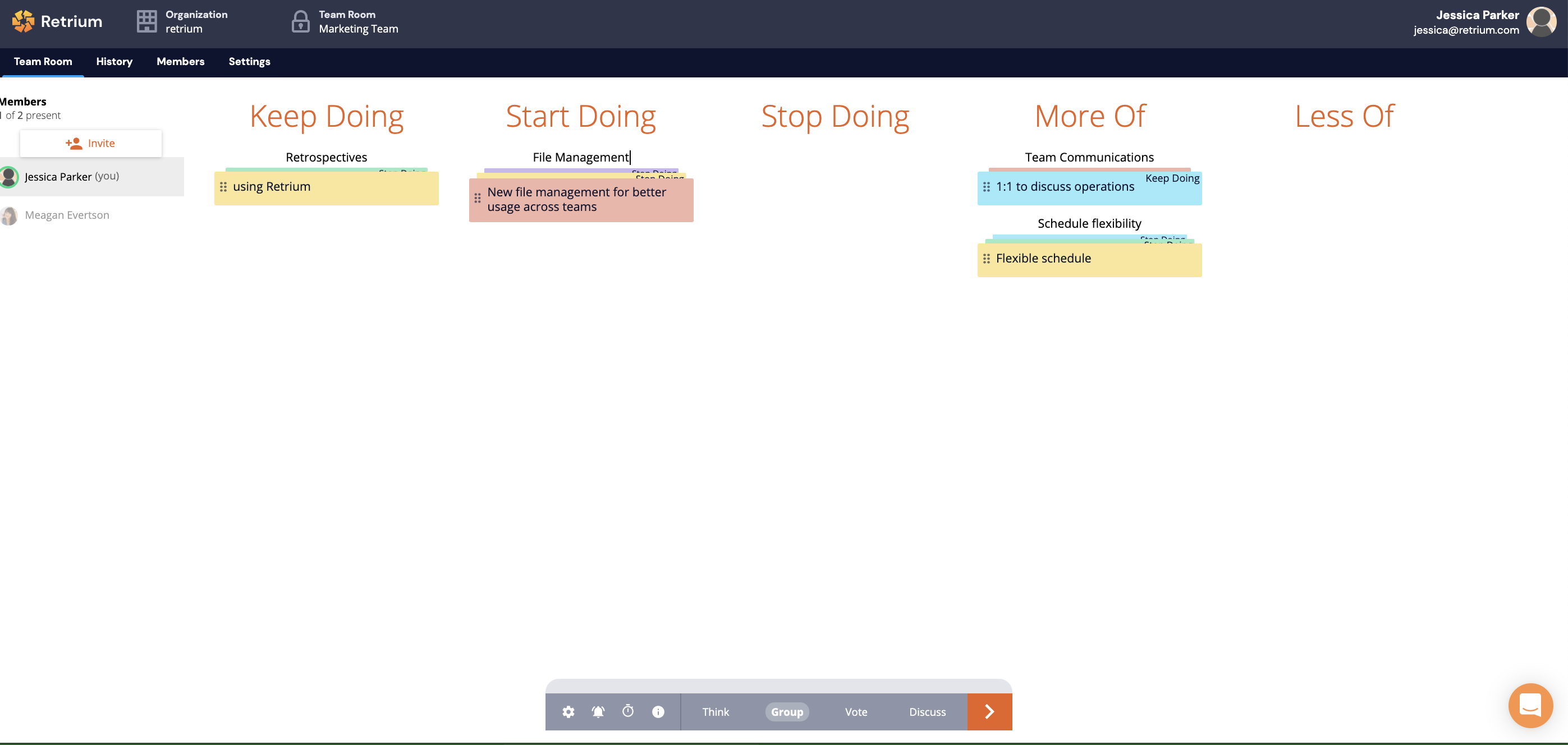Edit the File Management group title field

[581, 157]
